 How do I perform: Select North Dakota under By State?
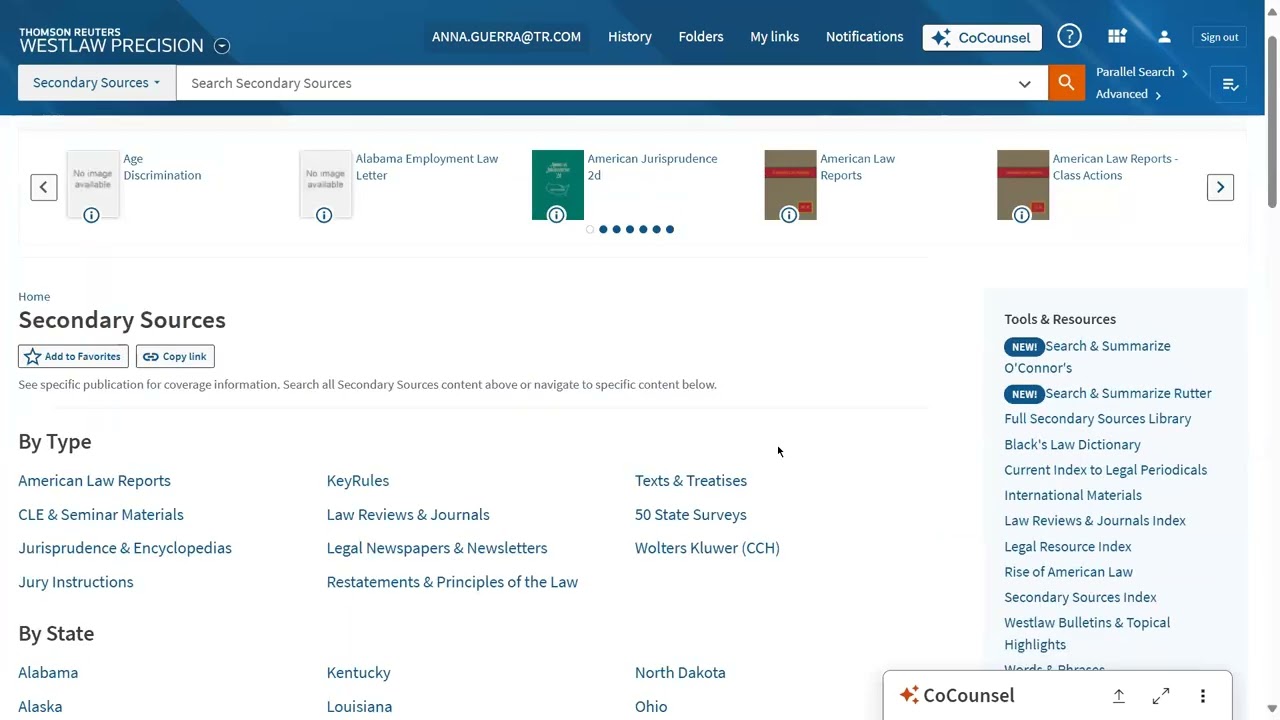click(680, 673)
